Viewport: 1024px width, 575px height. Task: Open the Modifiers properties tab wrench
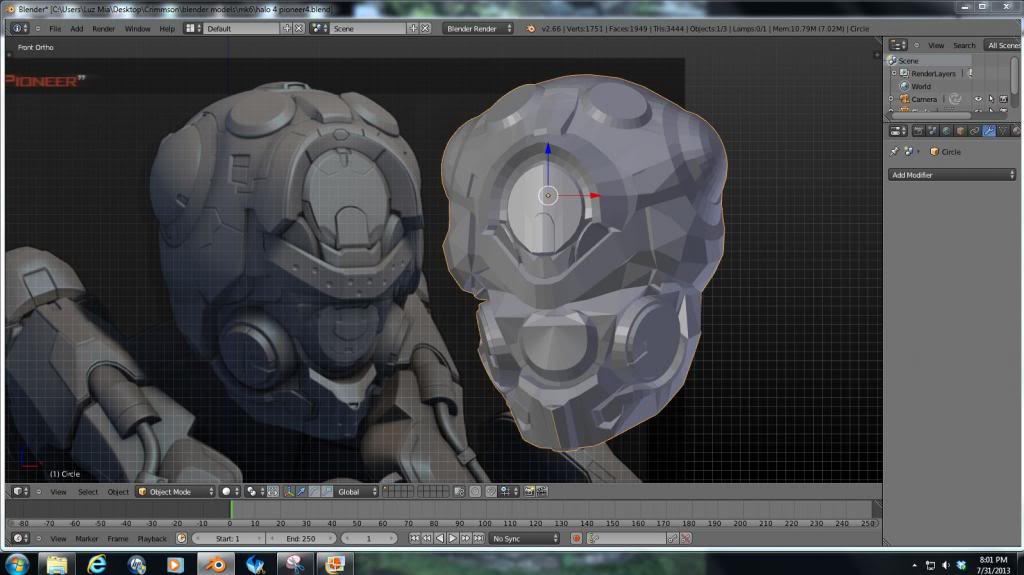(x=989, y=131)
